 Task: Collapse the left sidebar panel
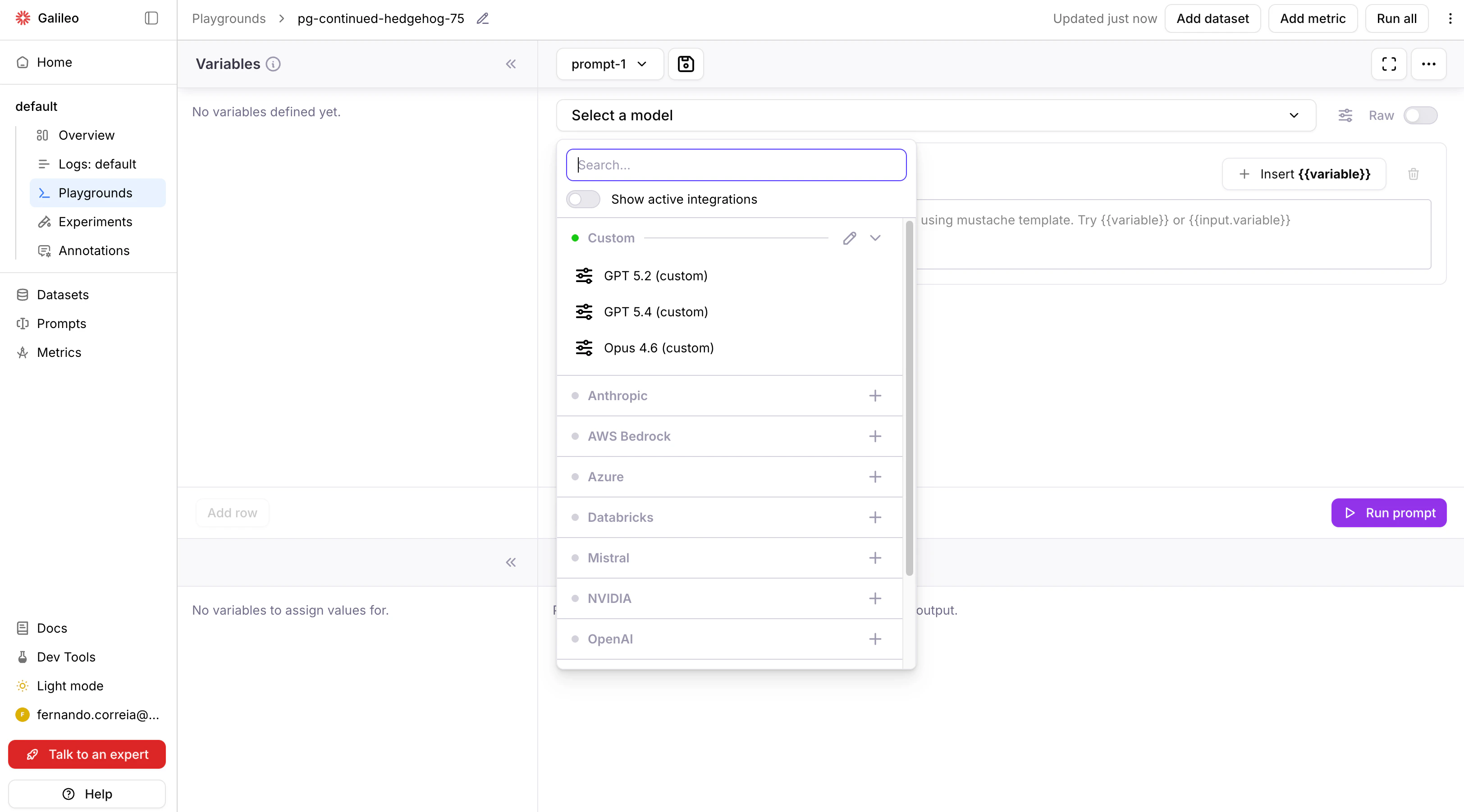(151, 18)
